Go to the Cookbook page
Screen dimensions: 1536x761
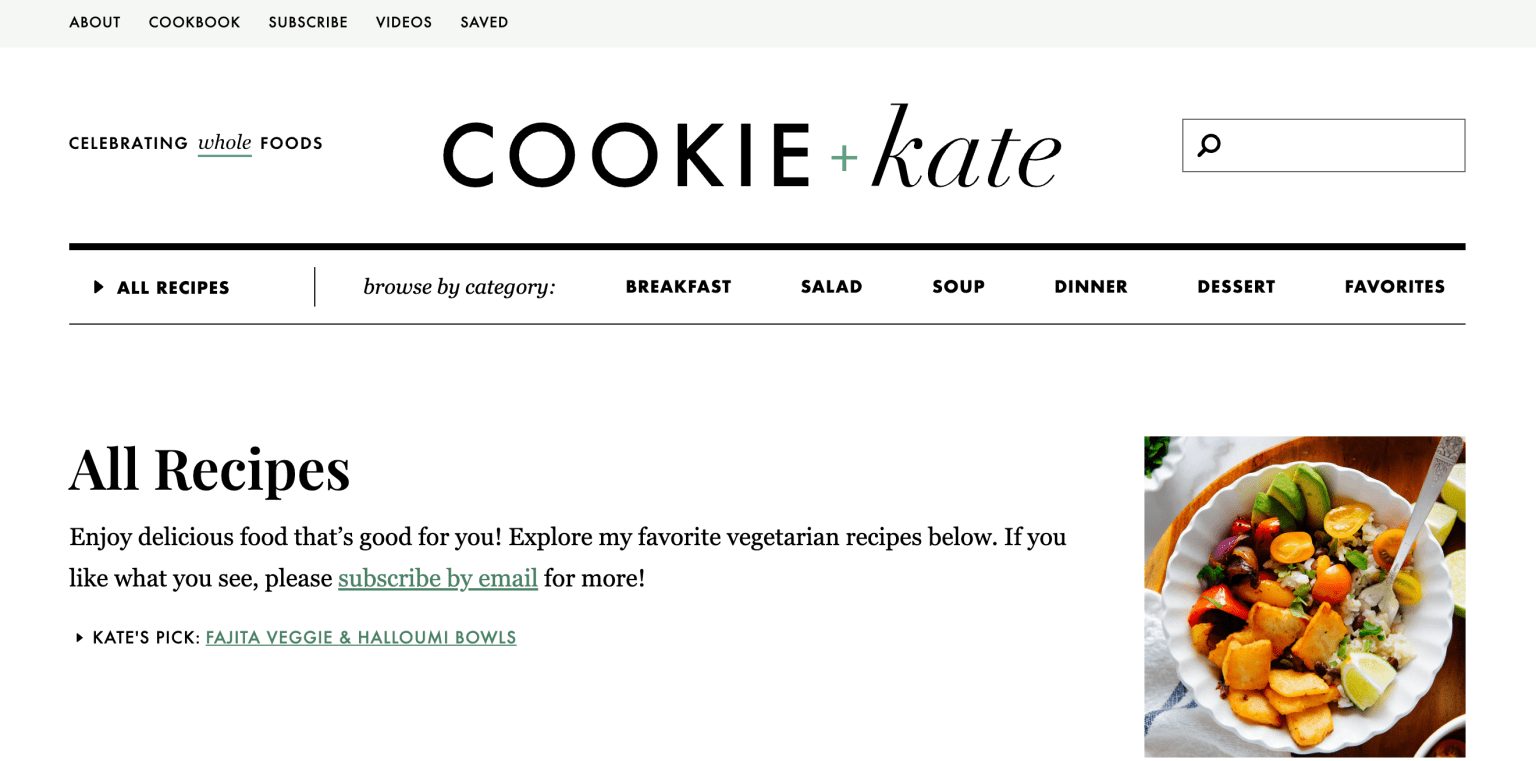pyautogui.click(x=194, y=22)
